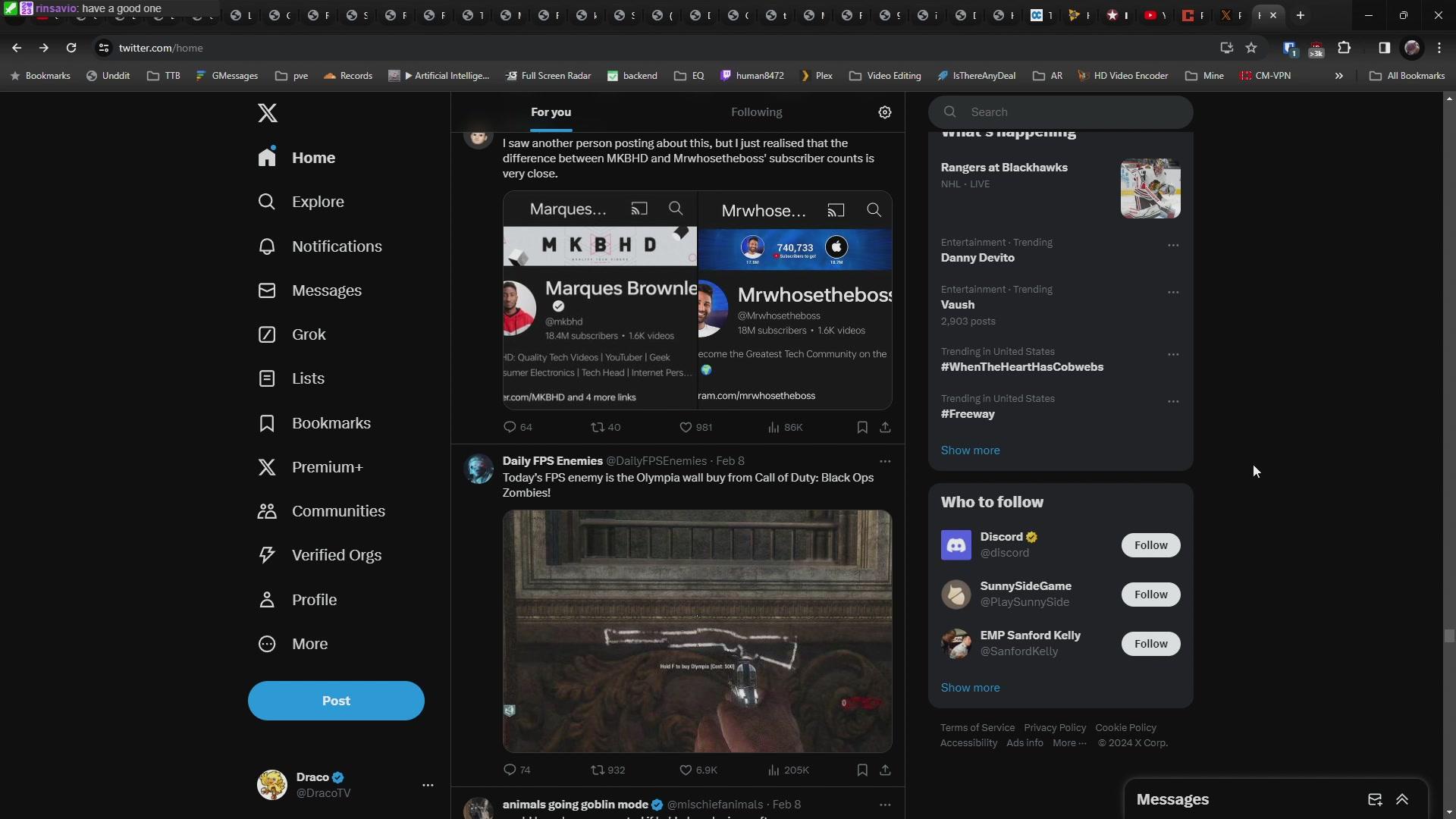Open Lists page

coord(291,378)
